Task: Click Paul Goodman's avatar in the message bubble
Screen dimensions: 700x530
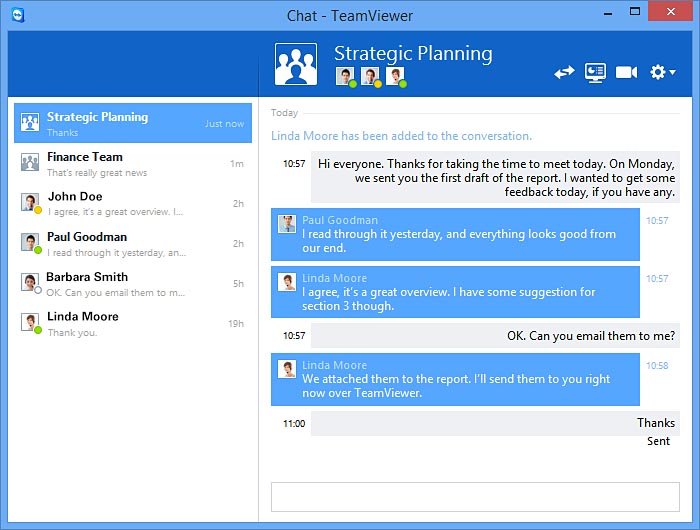Action: (287, 224)
